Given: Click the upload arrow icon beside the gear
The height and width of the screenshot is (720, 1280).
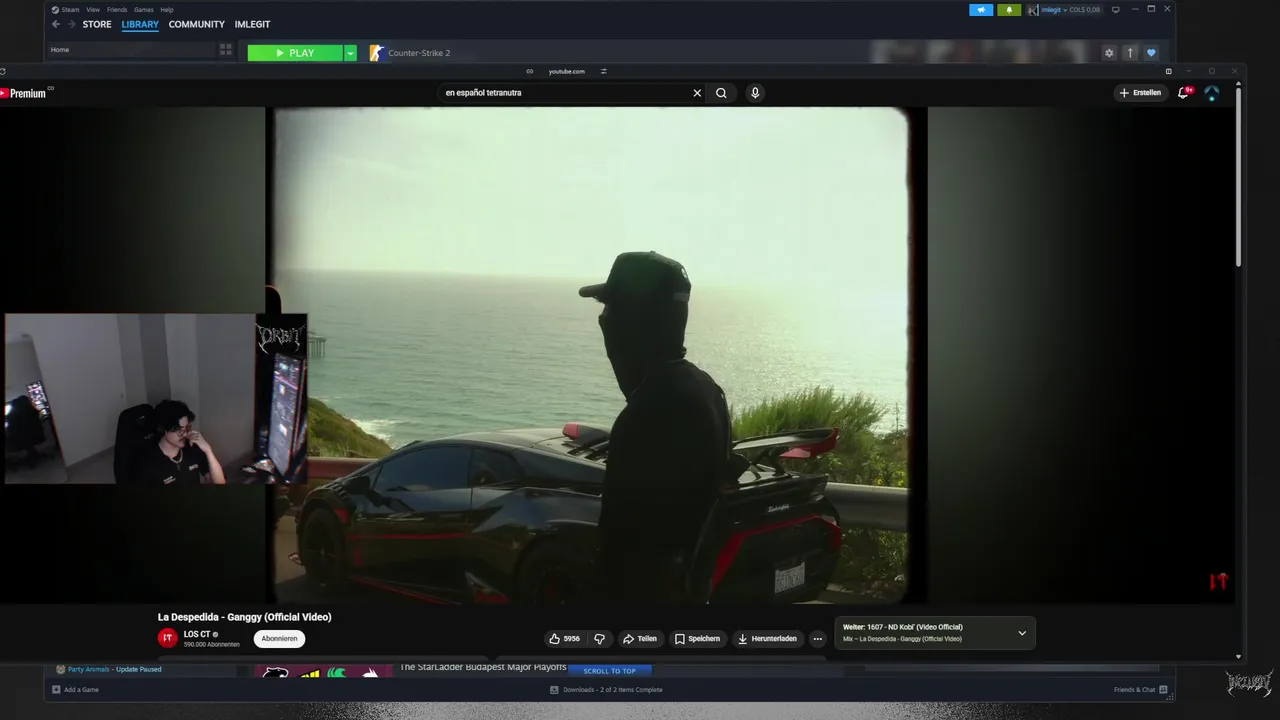Looking at the screenshot, I should [x=1130, y=53].
